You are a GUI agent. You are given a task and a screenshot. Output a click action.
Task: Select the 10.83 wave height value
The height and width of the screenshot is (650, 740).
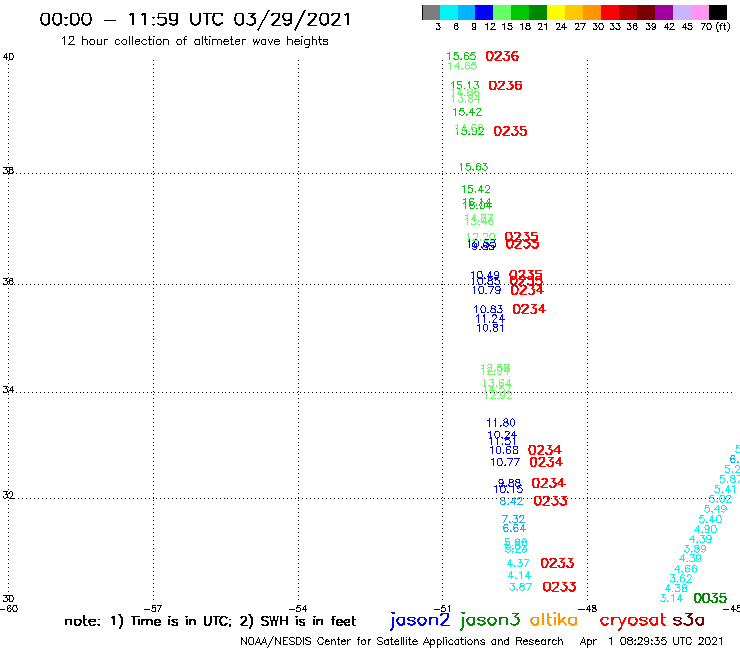(488, 310)
